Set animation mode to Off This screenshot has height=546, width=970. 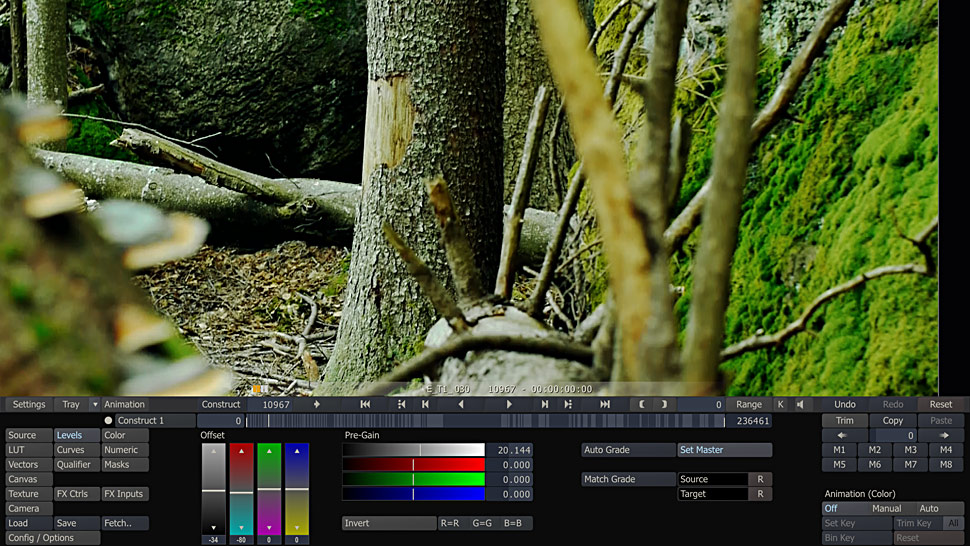point(831,509)
